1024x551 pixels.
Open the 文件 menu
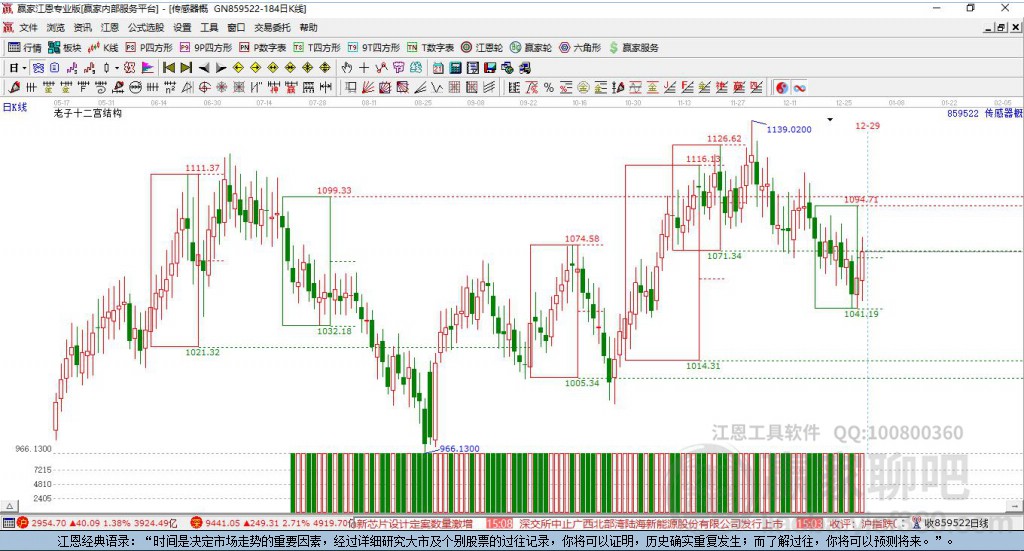(x=28, y=27)
